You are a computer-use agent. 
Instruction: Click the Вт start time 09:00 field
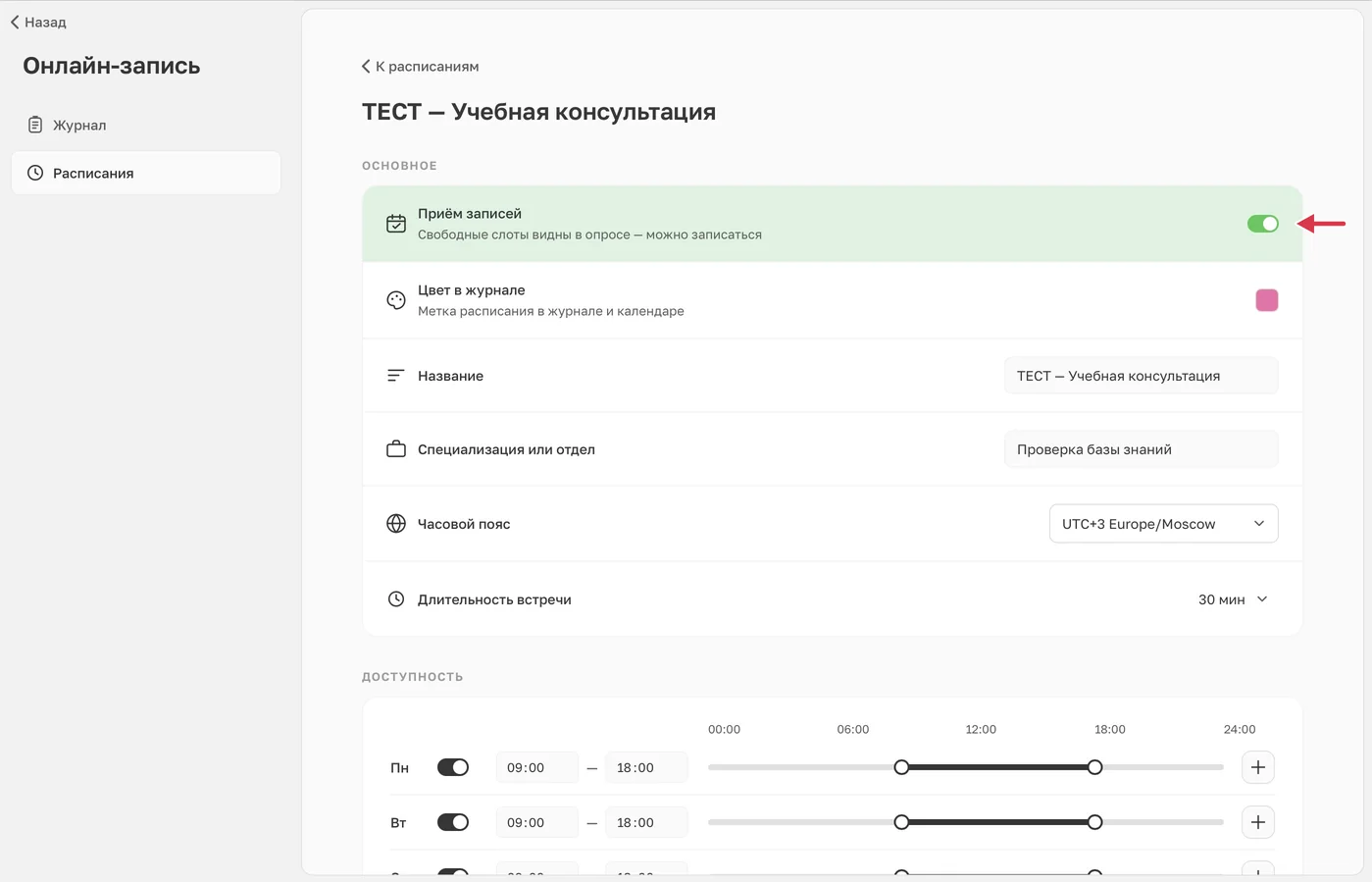pos(536,822)
